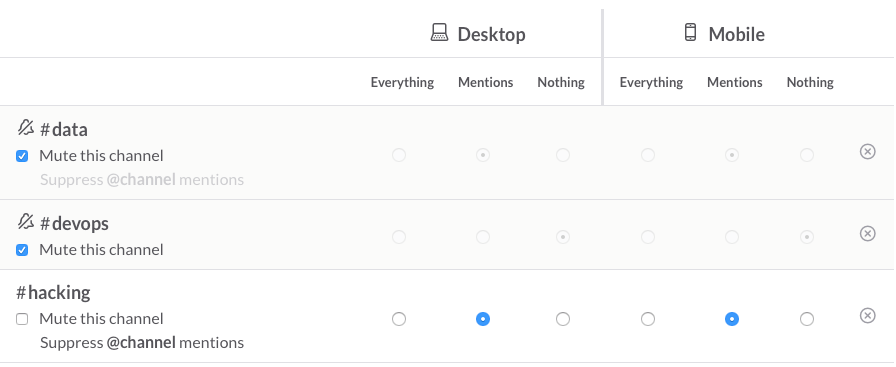Click the Mobile Everything column header

coord(651,82)
